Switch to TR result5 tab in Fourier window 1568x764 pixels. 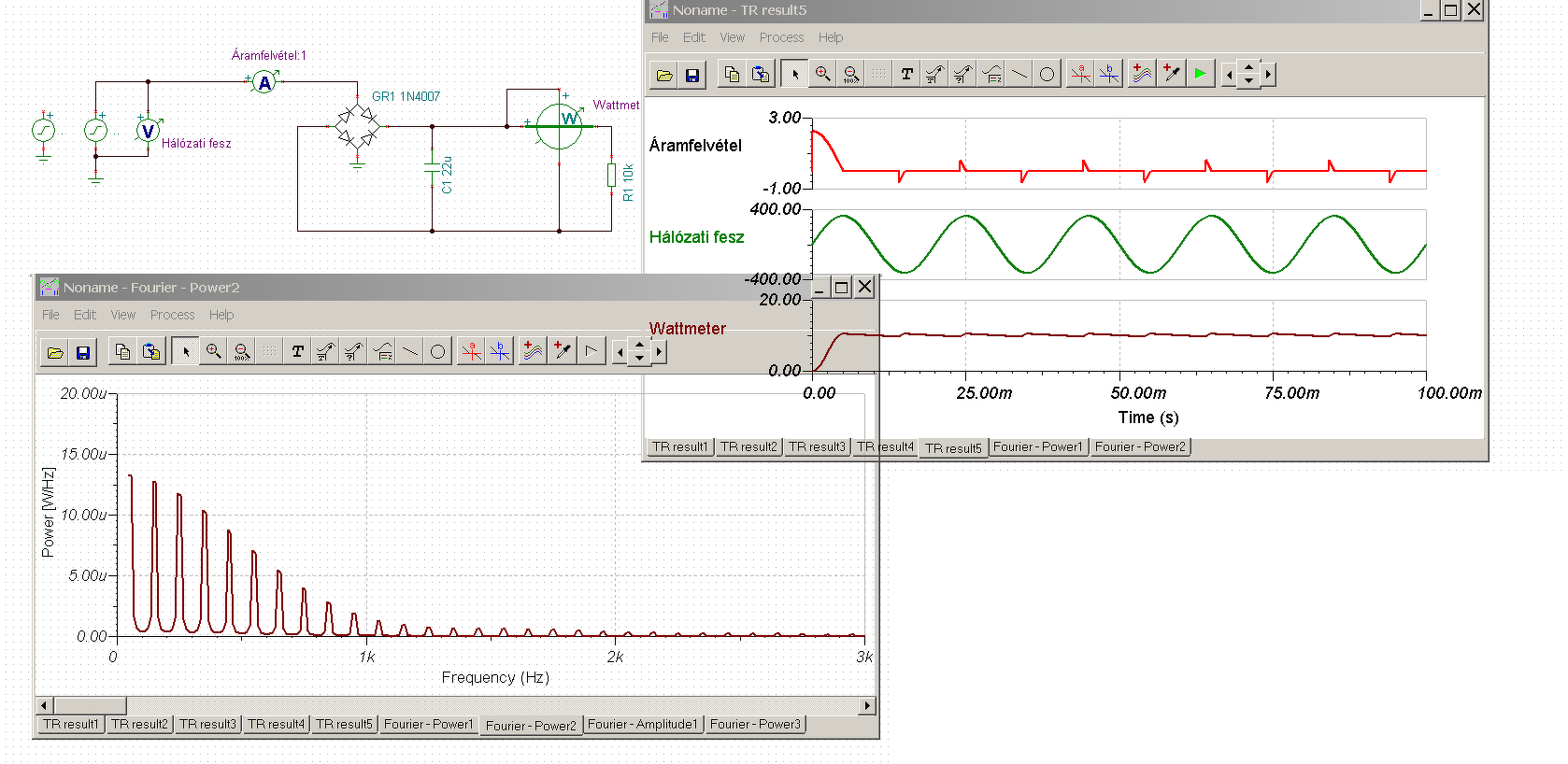tap(344, 725)
